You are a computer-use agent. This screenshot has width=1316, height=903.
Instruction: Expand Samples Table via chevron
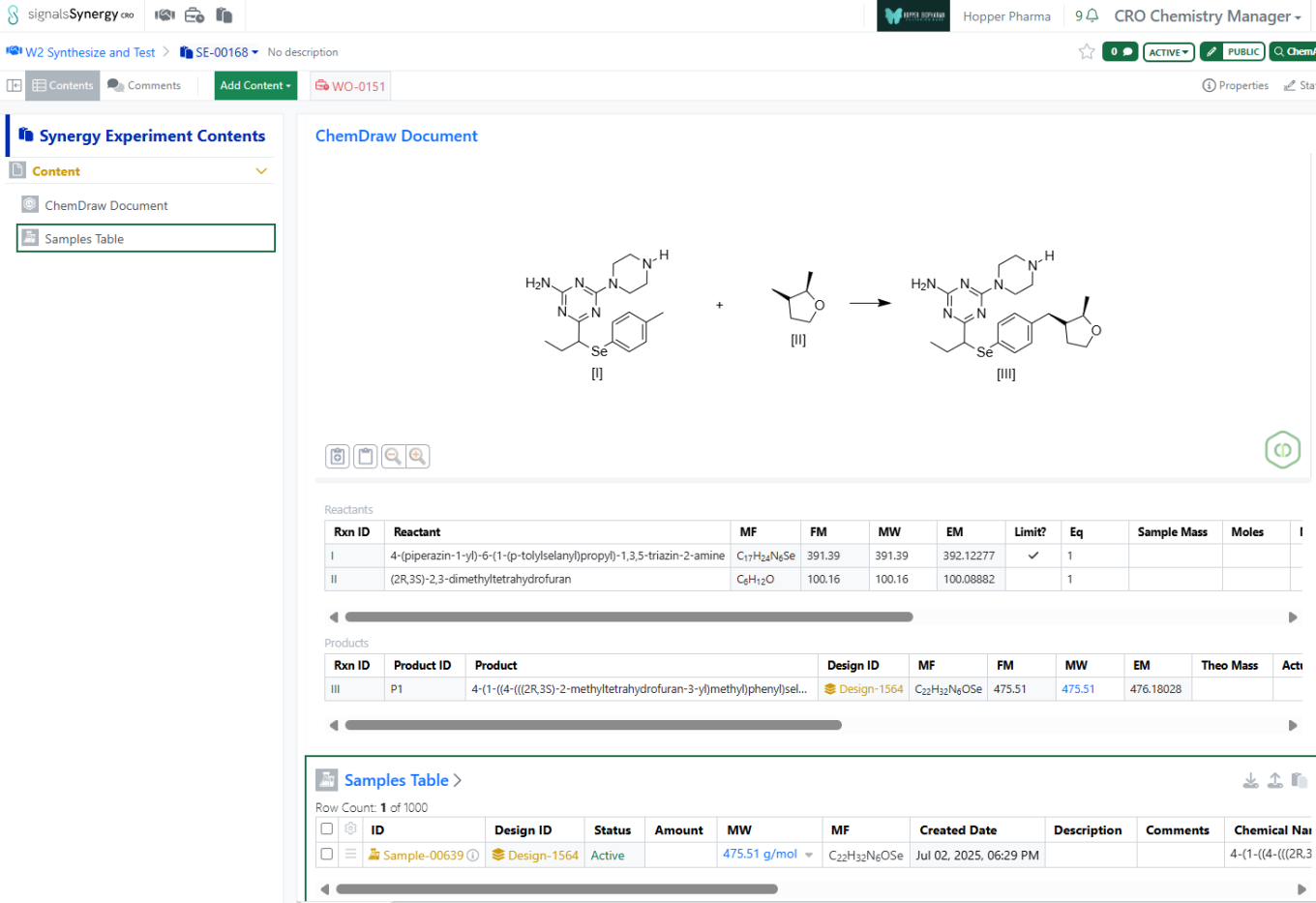pyautogui.click(x=458, y=780)
